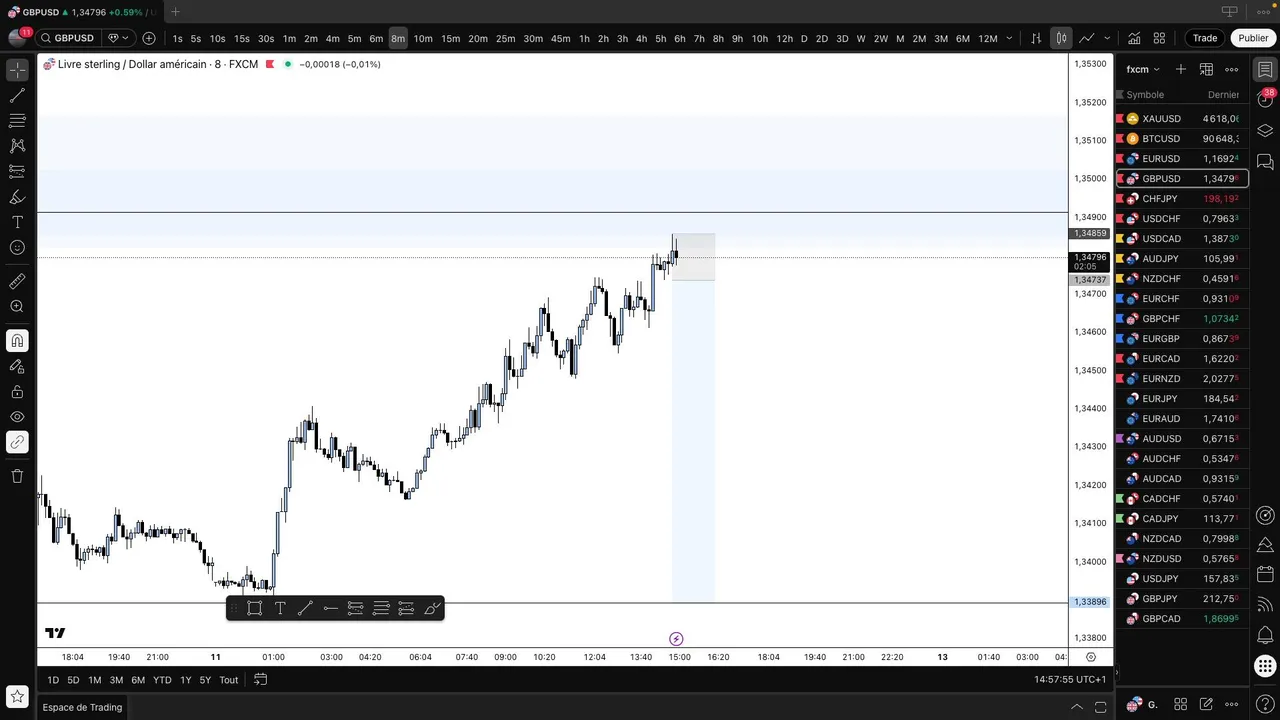Open the indicators menu

pyautogui.click(x=1134, y=38)
